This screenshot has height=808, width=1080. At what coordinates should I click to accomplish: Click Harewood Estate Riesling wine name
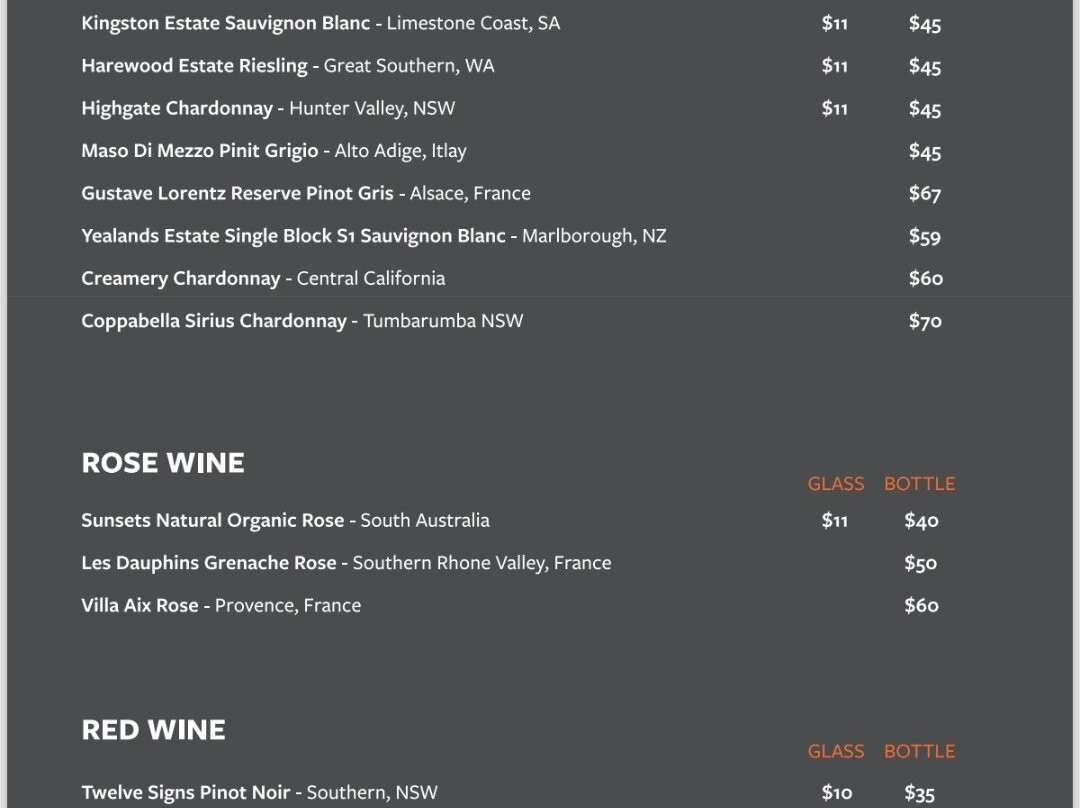pos(194,66)
